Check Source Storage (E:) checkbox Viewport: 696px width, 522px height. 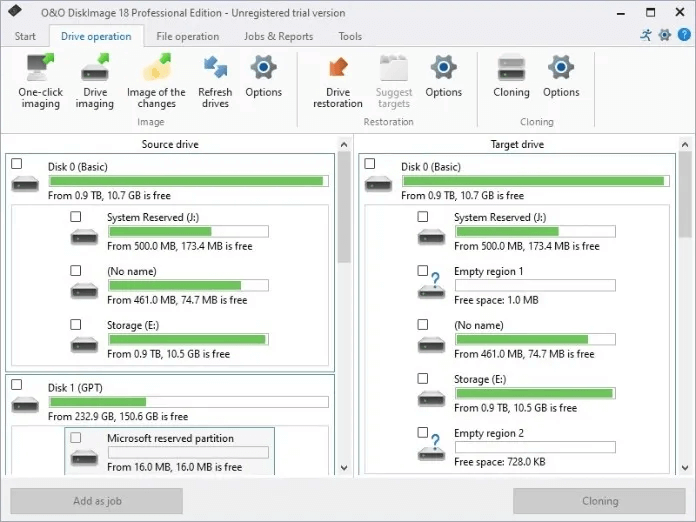pos(76,324)
